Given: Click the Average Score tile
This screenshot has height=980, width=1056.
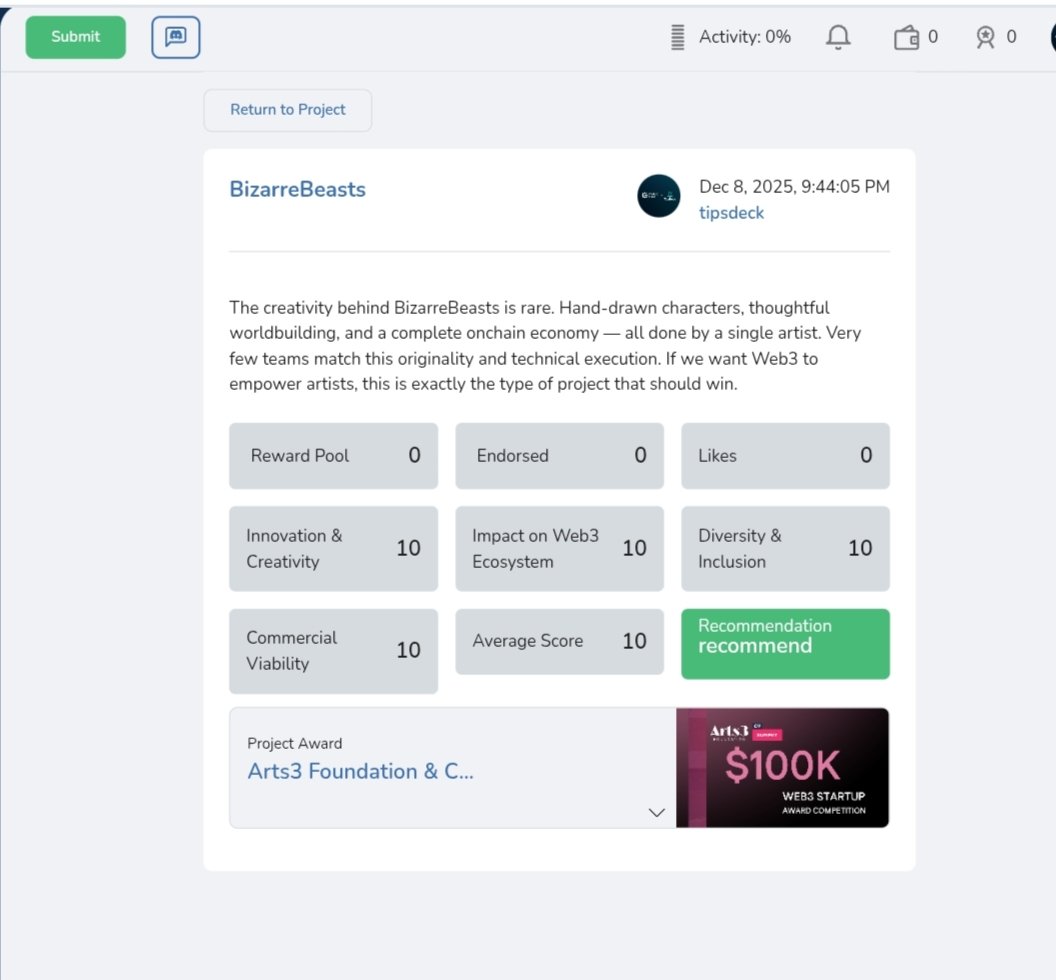Looking at the screenshot, I should point(559,642).
